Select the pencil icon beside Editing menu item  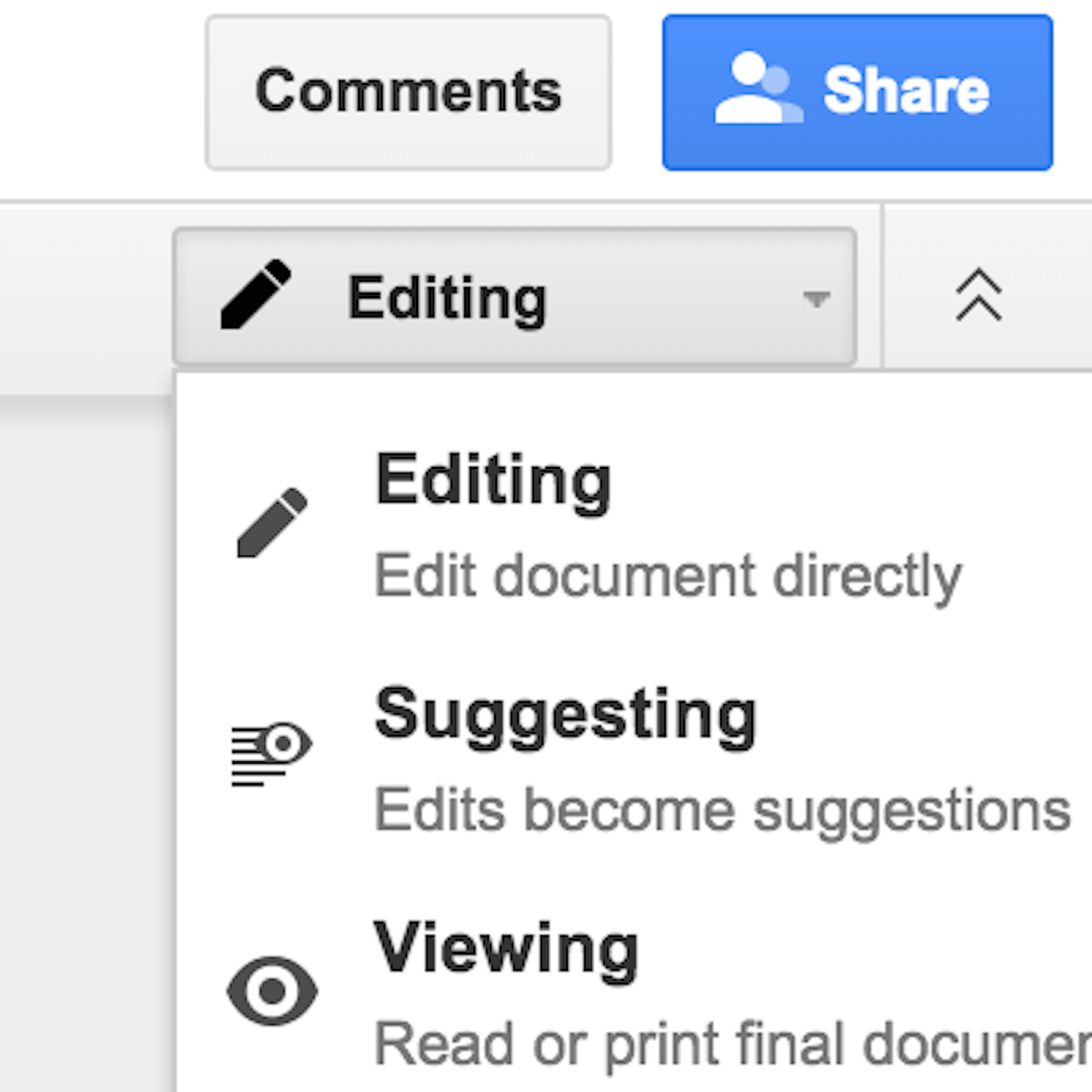(x=274, y=526)
